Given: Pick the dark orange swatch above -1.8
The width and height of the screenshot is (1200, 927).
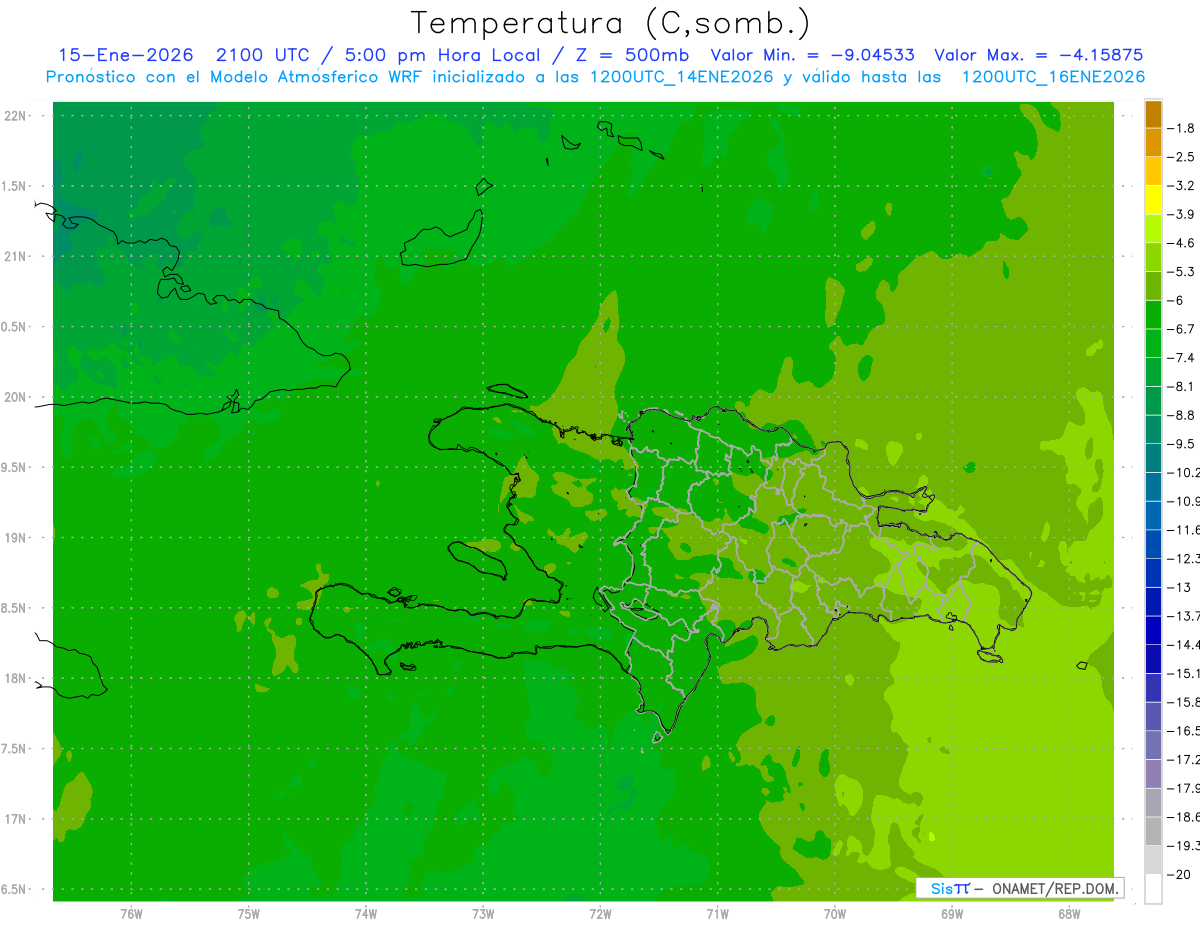Looking at the screenshot, I should tap(1153, 114).
